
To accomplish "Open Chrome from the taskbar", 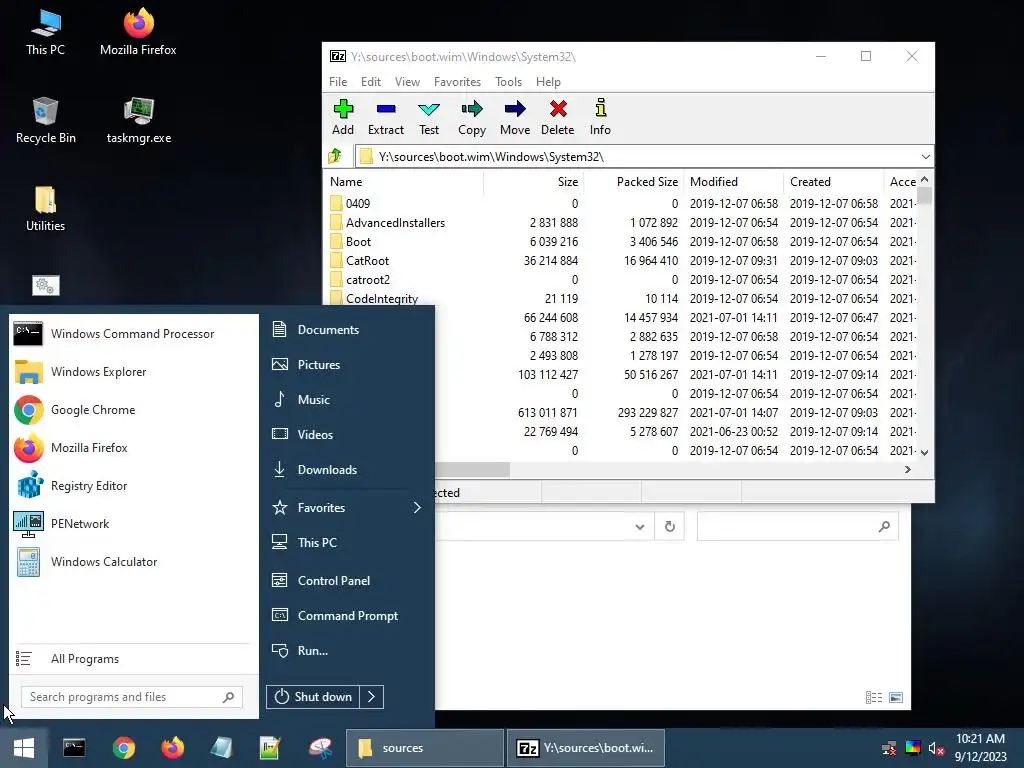I will click(x=123, y=748).
